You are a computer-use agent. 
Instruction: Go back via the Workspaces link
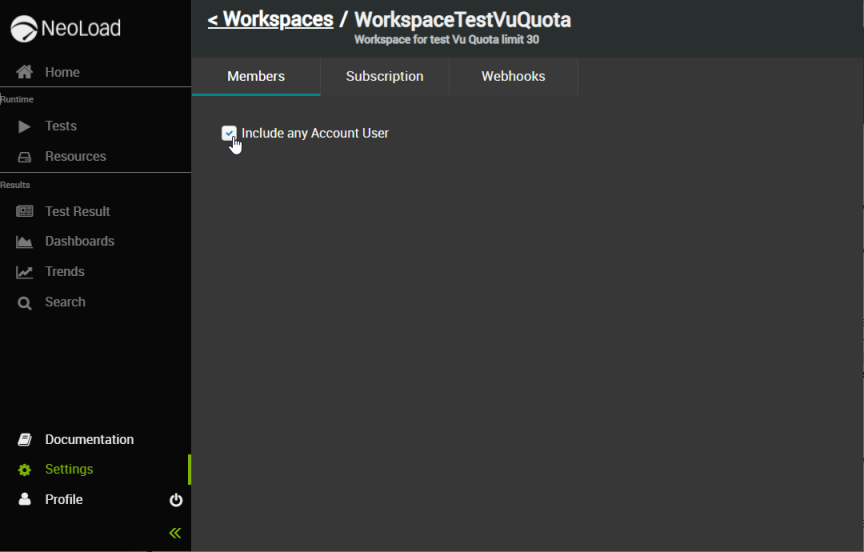[270, 19]
